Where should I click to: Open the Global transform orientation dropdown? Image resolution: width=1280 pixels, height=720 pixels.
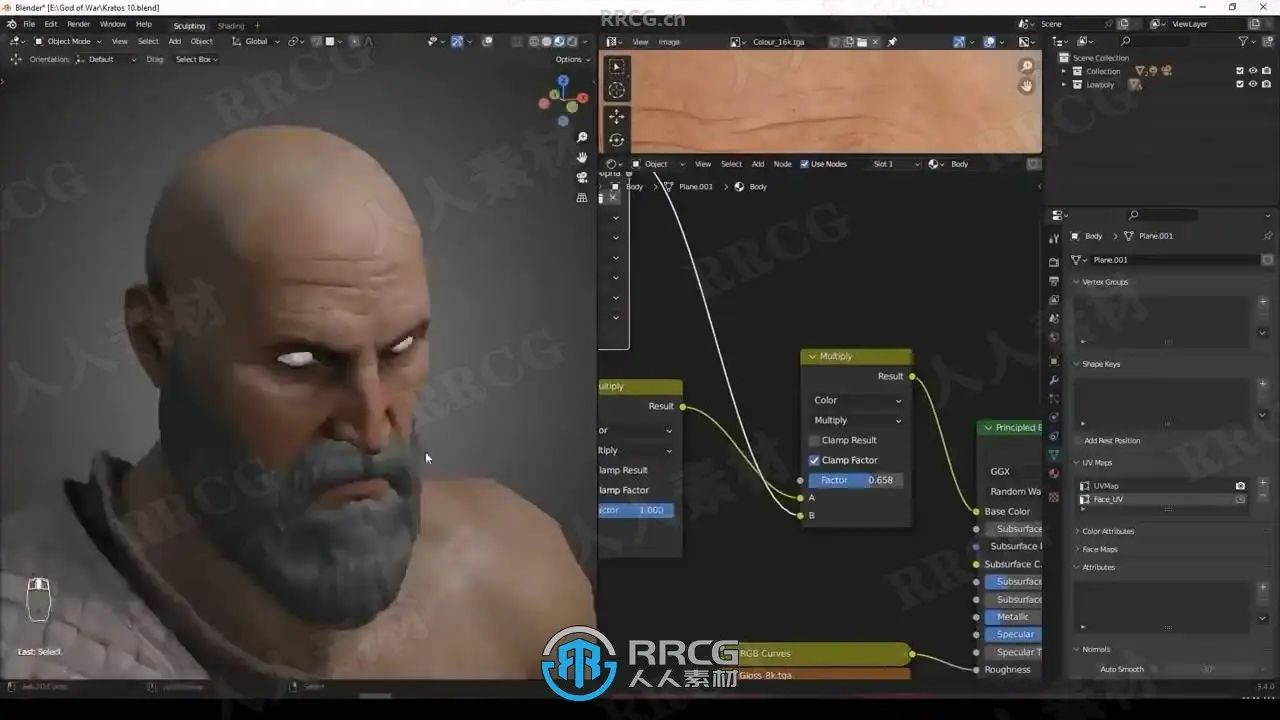point(255,42)
